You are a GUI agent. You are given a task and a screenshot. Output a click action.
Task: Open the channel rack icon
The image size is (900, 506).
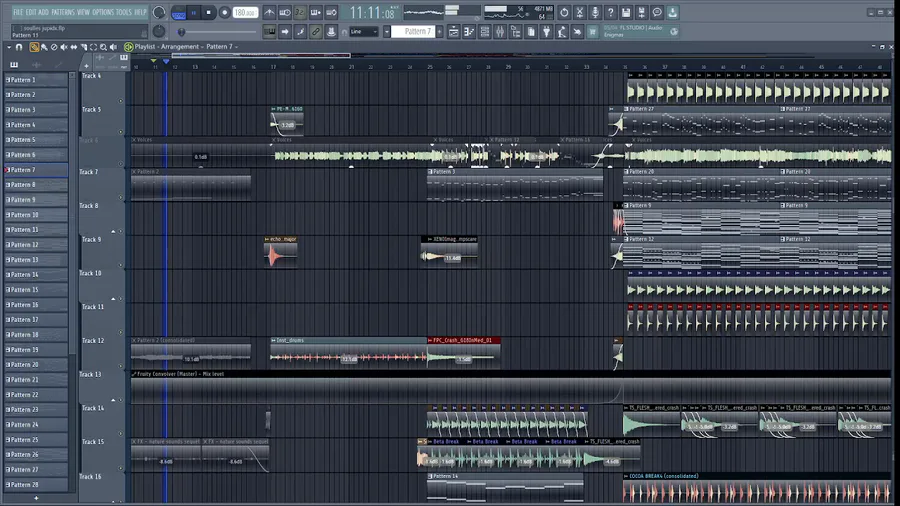coord(484,32)
